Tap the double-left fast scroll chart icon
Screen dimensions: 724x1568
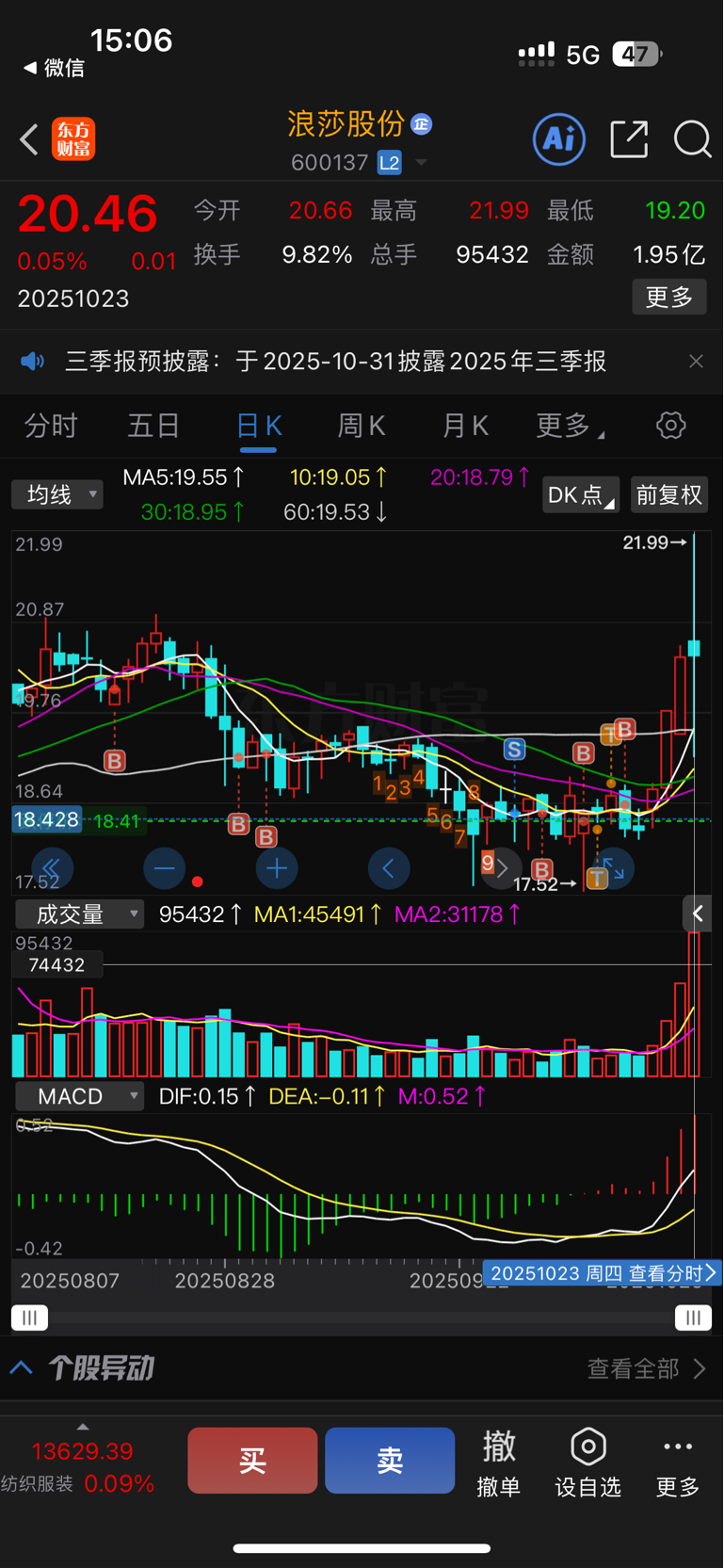pyautogui.click(x=52, y=868)
